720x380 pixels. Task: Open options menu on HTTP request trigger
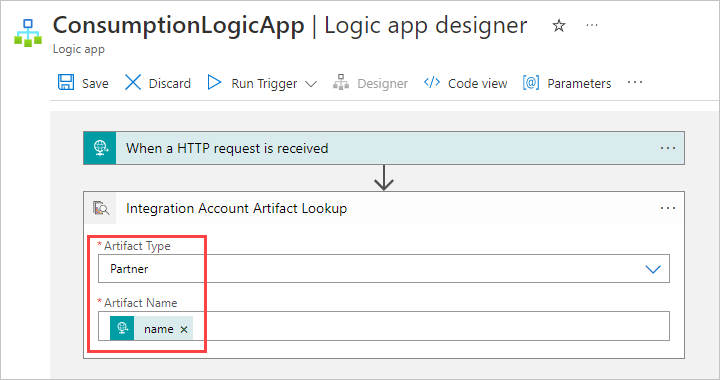coord(668,148)
